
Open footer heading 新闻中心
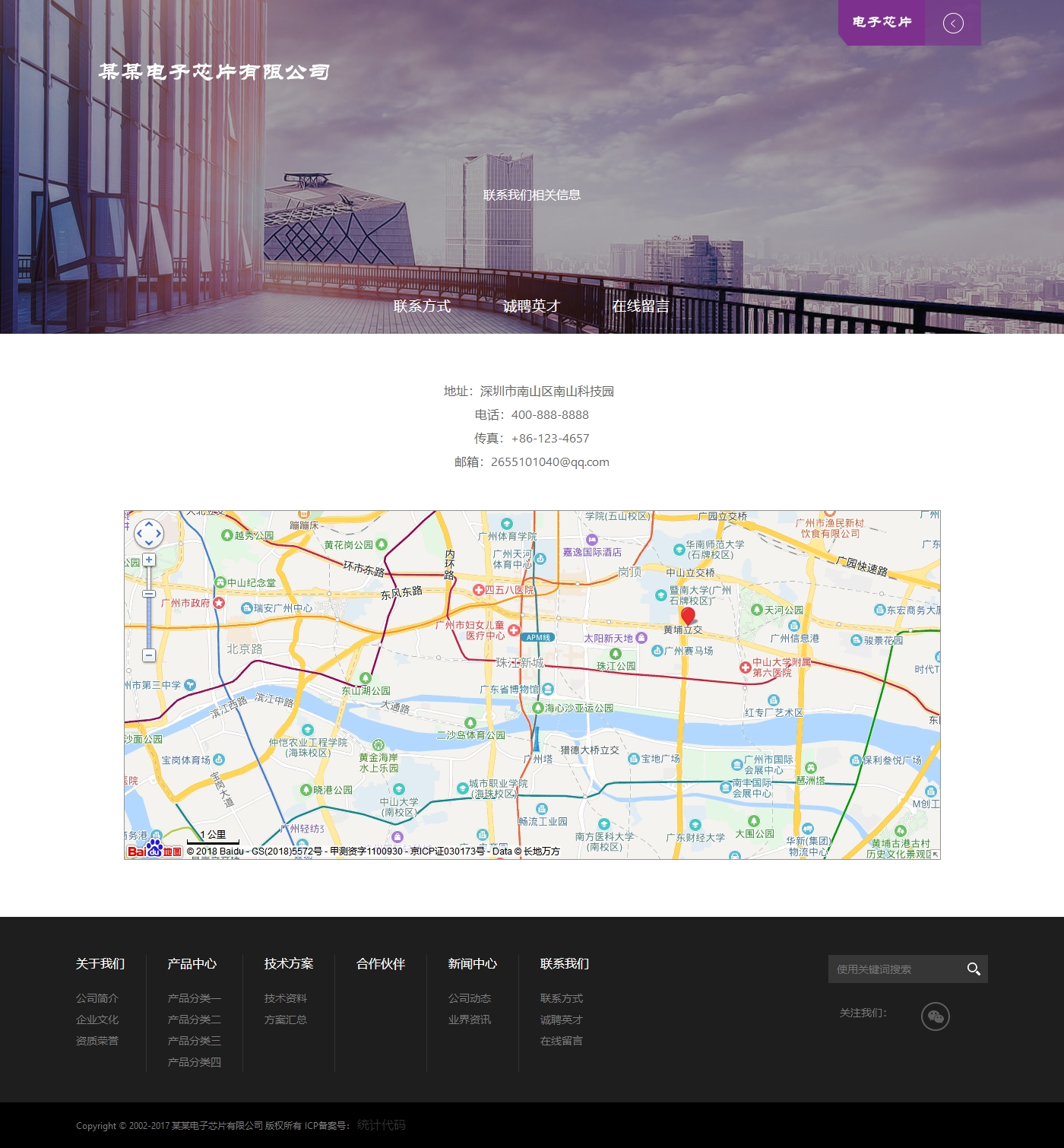click(x=473, y=963)
